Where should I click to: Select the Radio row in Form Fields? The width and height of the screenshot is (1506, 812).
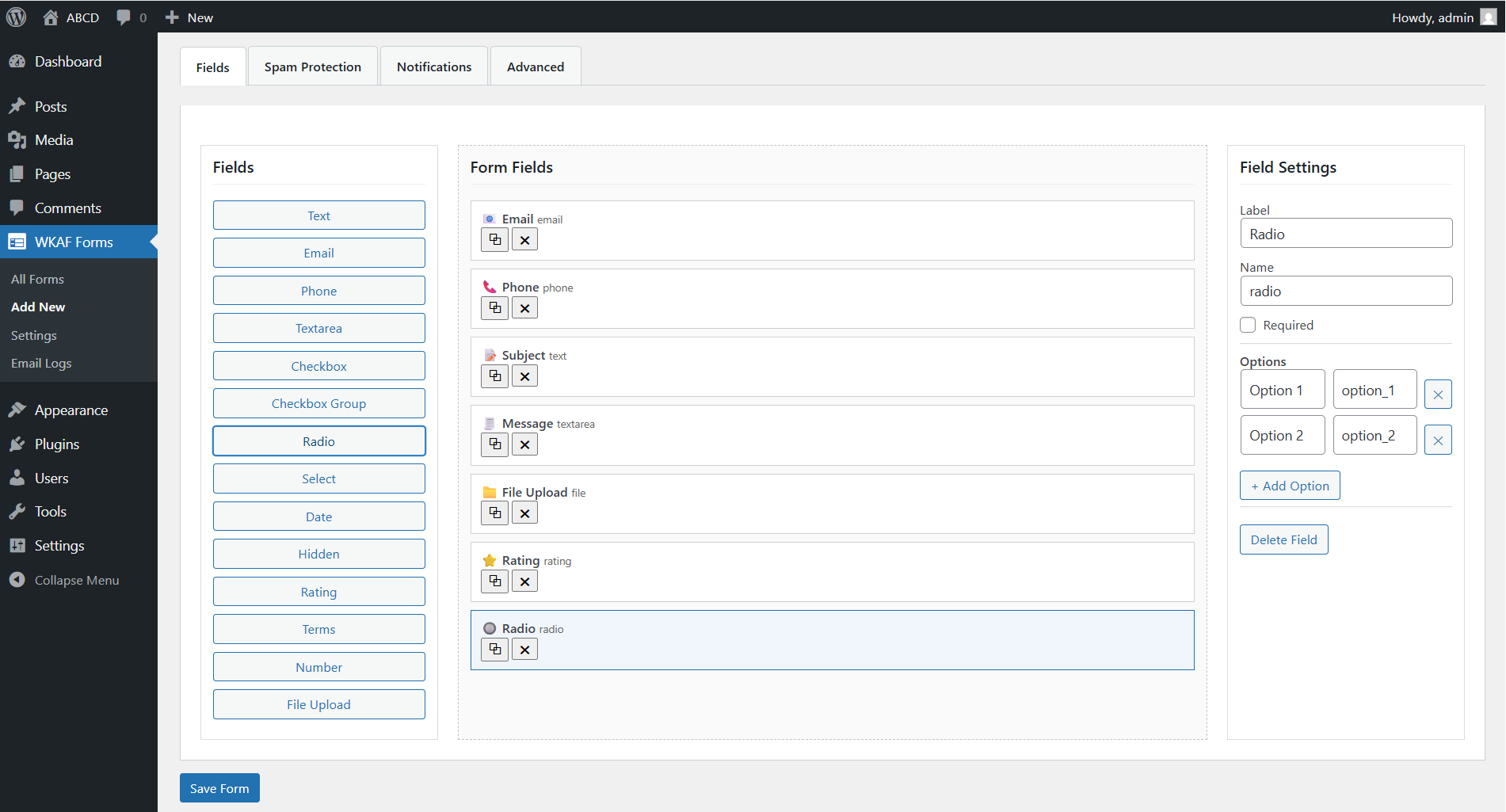833,640
